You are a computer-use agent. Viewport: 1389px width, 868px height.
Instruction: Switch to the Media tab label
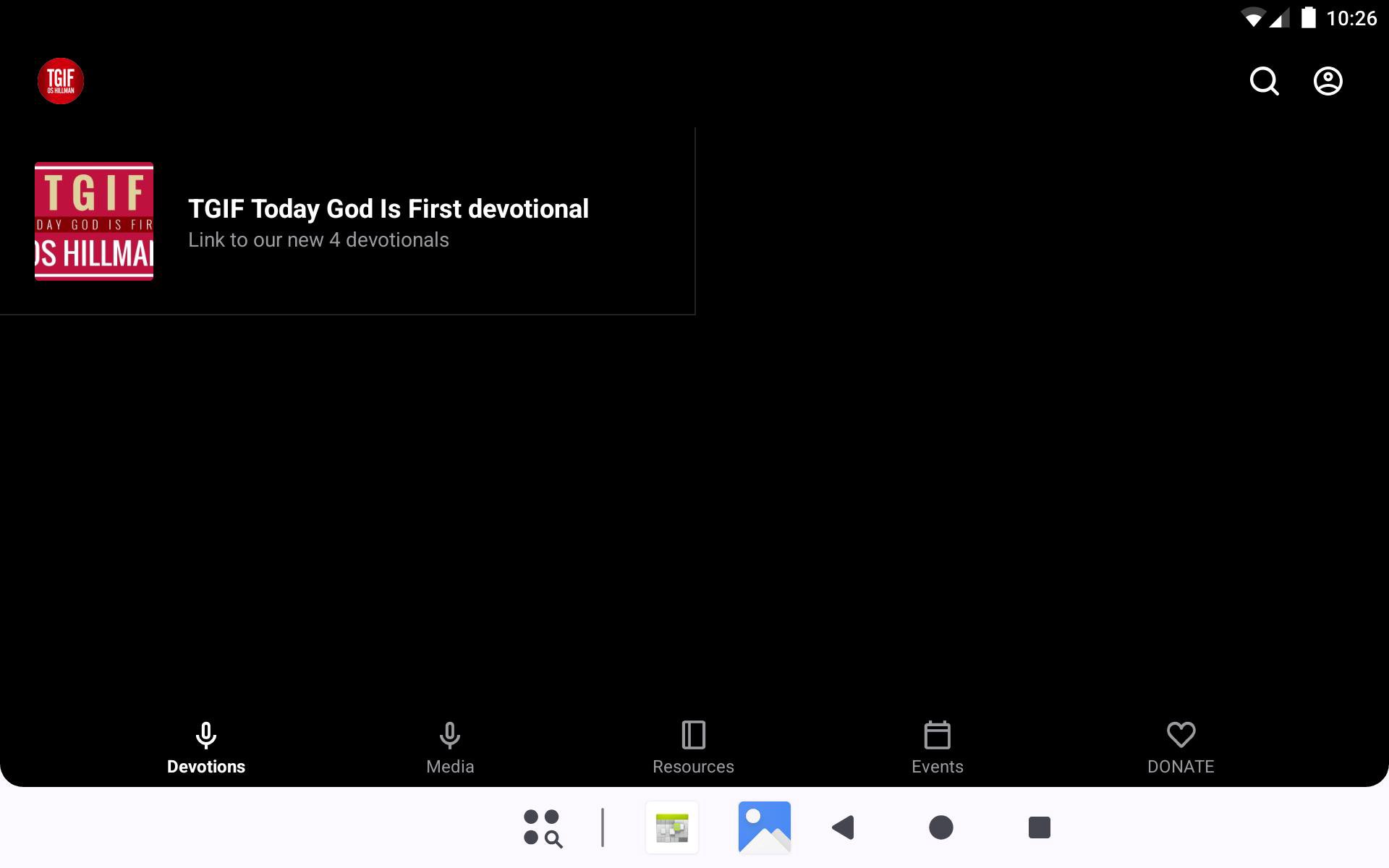click(450, 767)
